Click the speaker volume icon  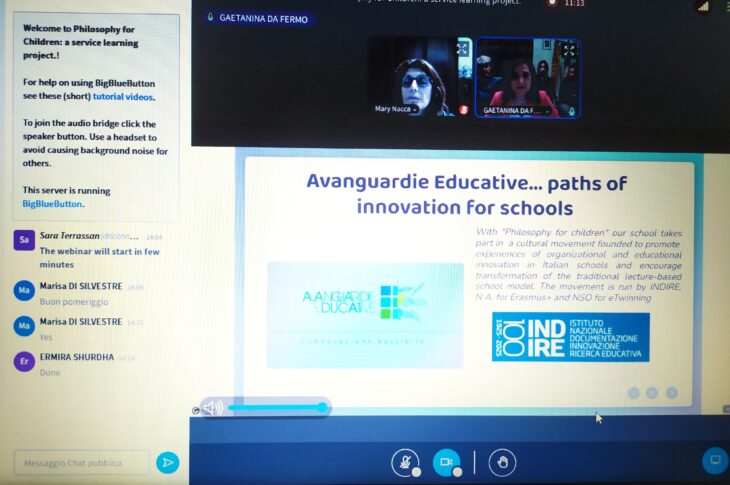(213, 408)
